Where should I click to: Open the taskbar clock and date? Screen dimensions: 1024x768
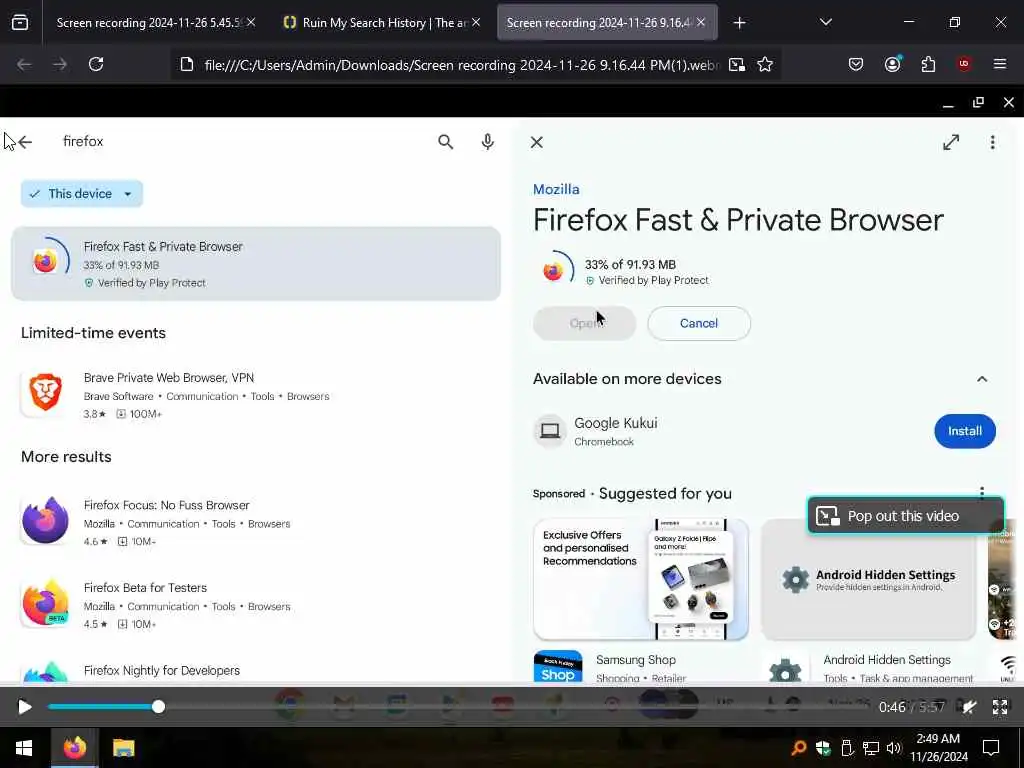pyautogui.click(x=938, y=748)
